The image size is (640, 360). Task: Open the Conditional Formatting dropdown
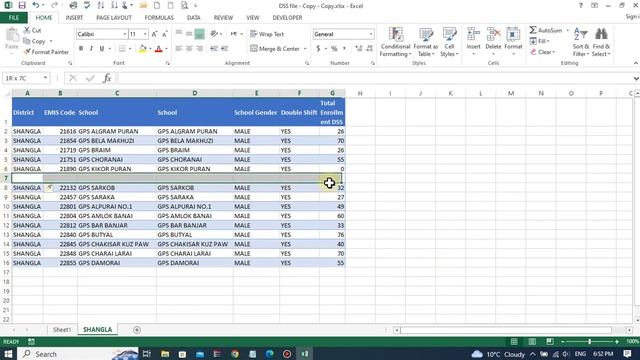pos(395,42)
